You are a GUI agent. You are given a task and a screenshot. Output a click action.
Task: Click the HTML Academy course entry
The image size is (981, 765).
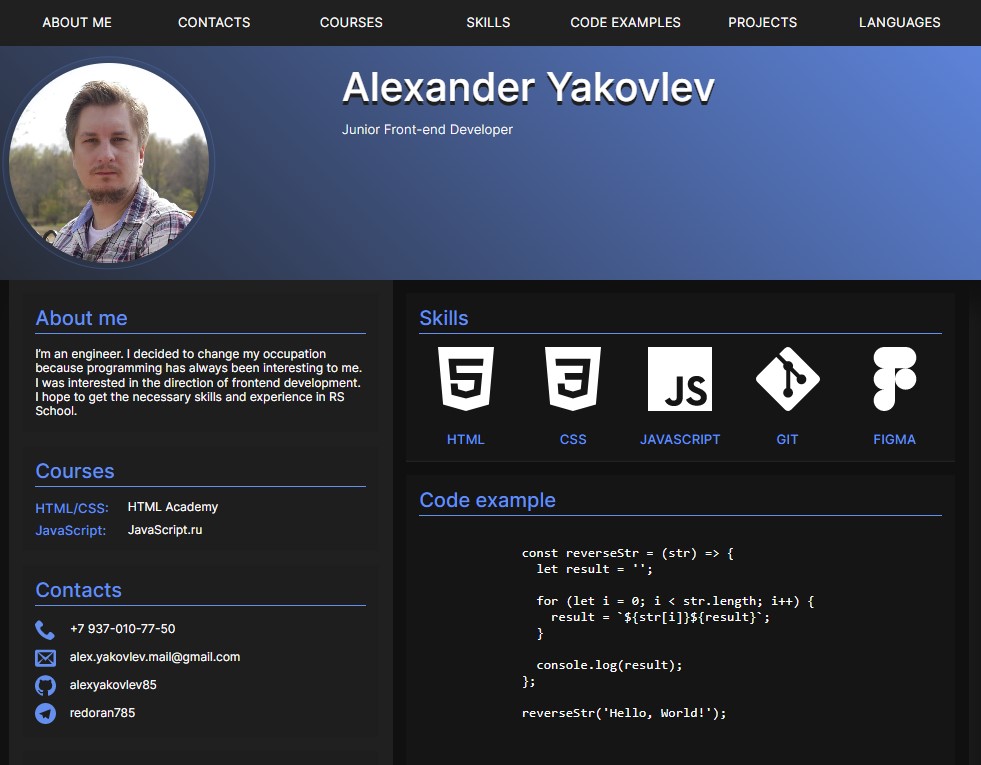pos(172,507)
